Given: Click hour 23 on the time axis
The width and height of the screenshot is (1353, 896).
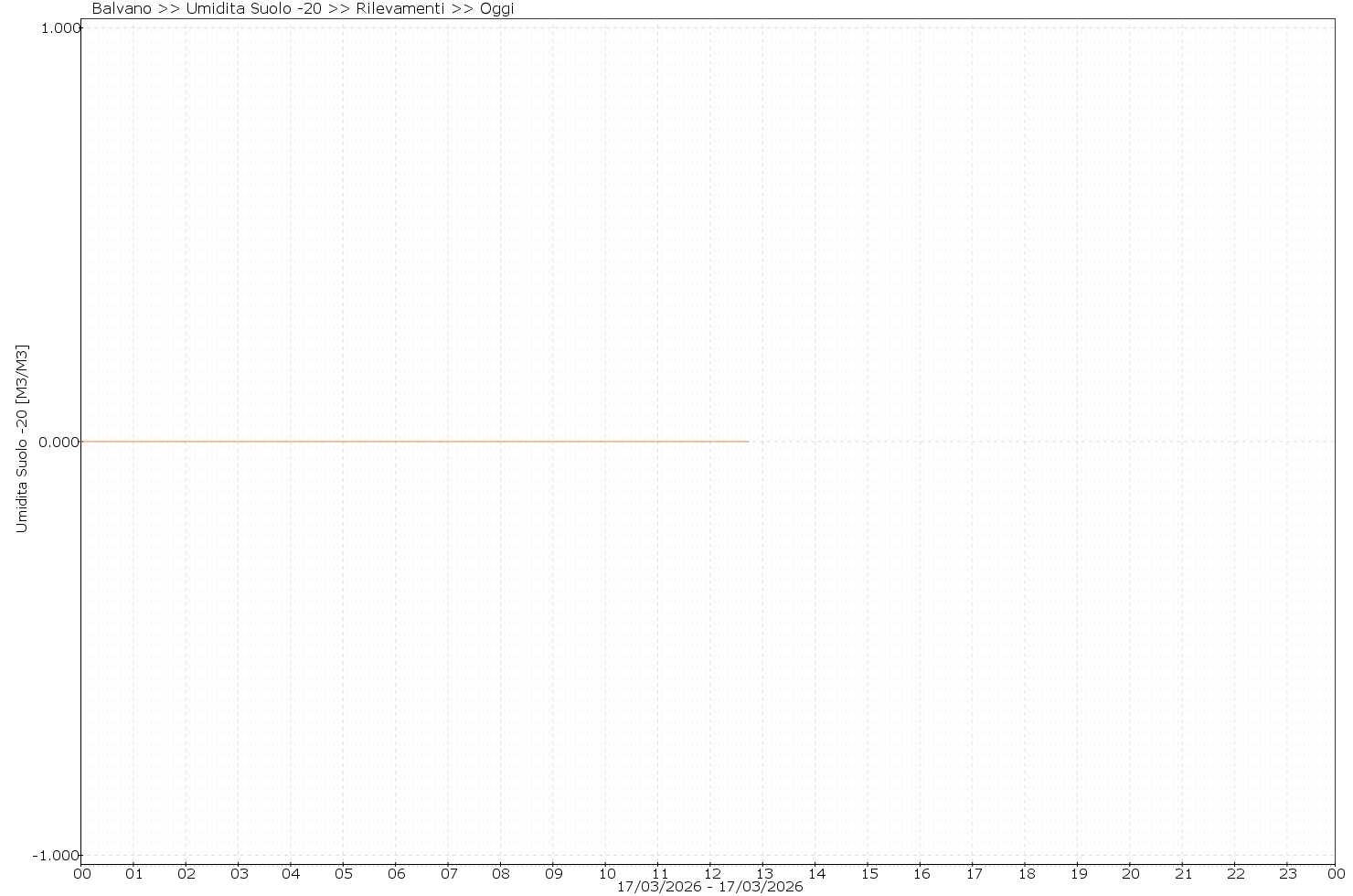Looking at the screenshot, I should coord(1287,873).
